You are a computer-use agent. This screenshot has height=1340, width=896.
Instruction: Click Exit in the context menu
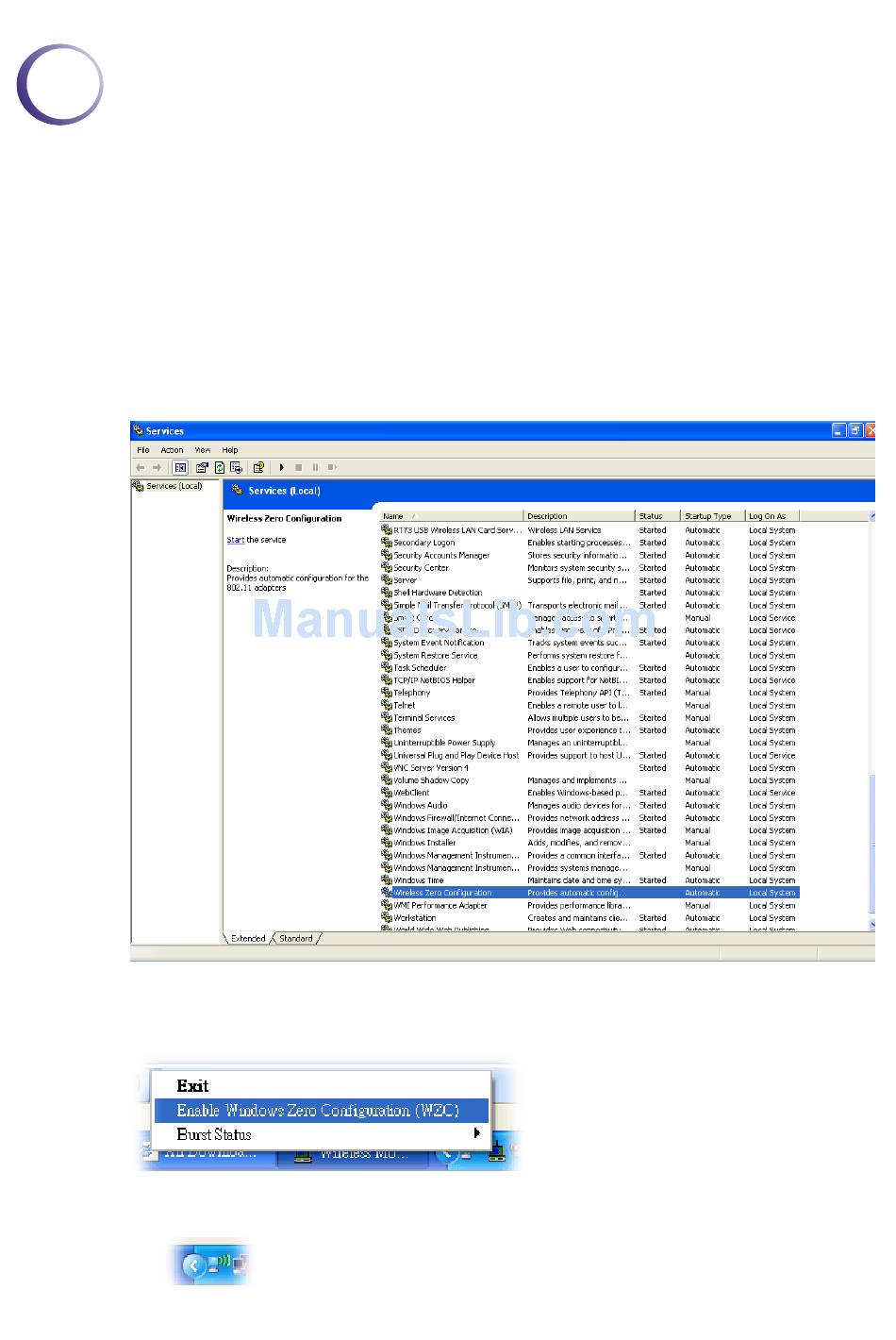coord(192,1086)
